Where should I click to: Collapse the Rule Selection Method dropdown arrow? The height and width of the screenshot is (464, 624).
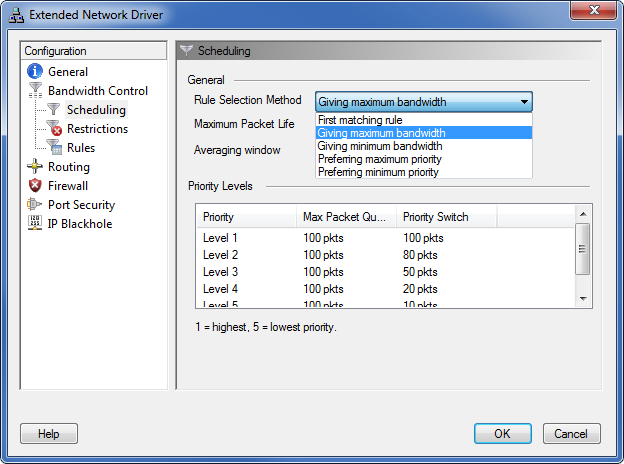click(524, 102)
